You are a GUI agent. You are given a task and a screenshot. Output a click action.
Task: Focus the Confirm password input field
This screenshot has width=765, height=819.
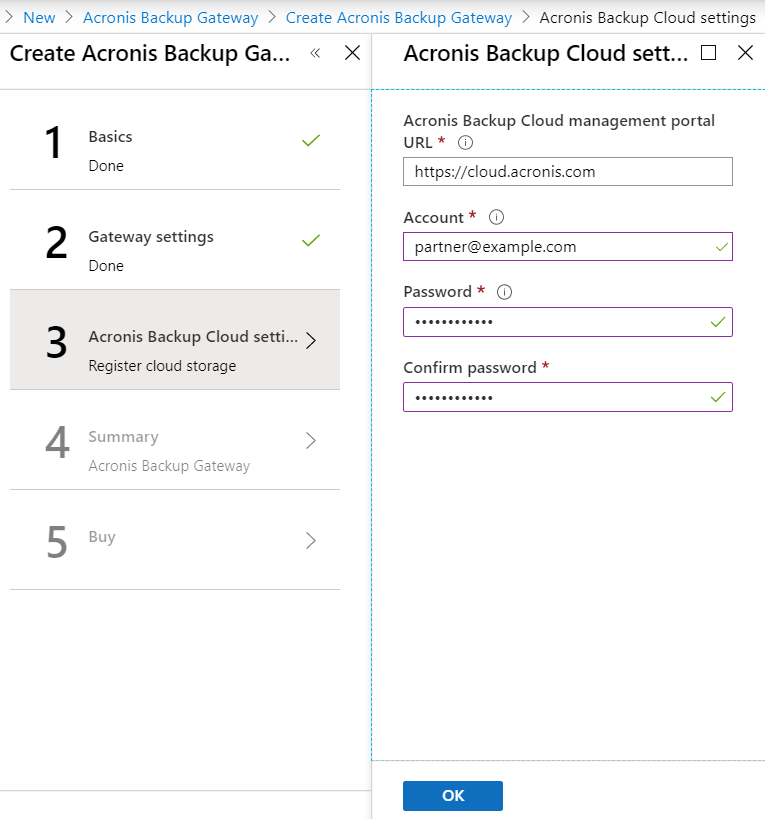(568, 397)
